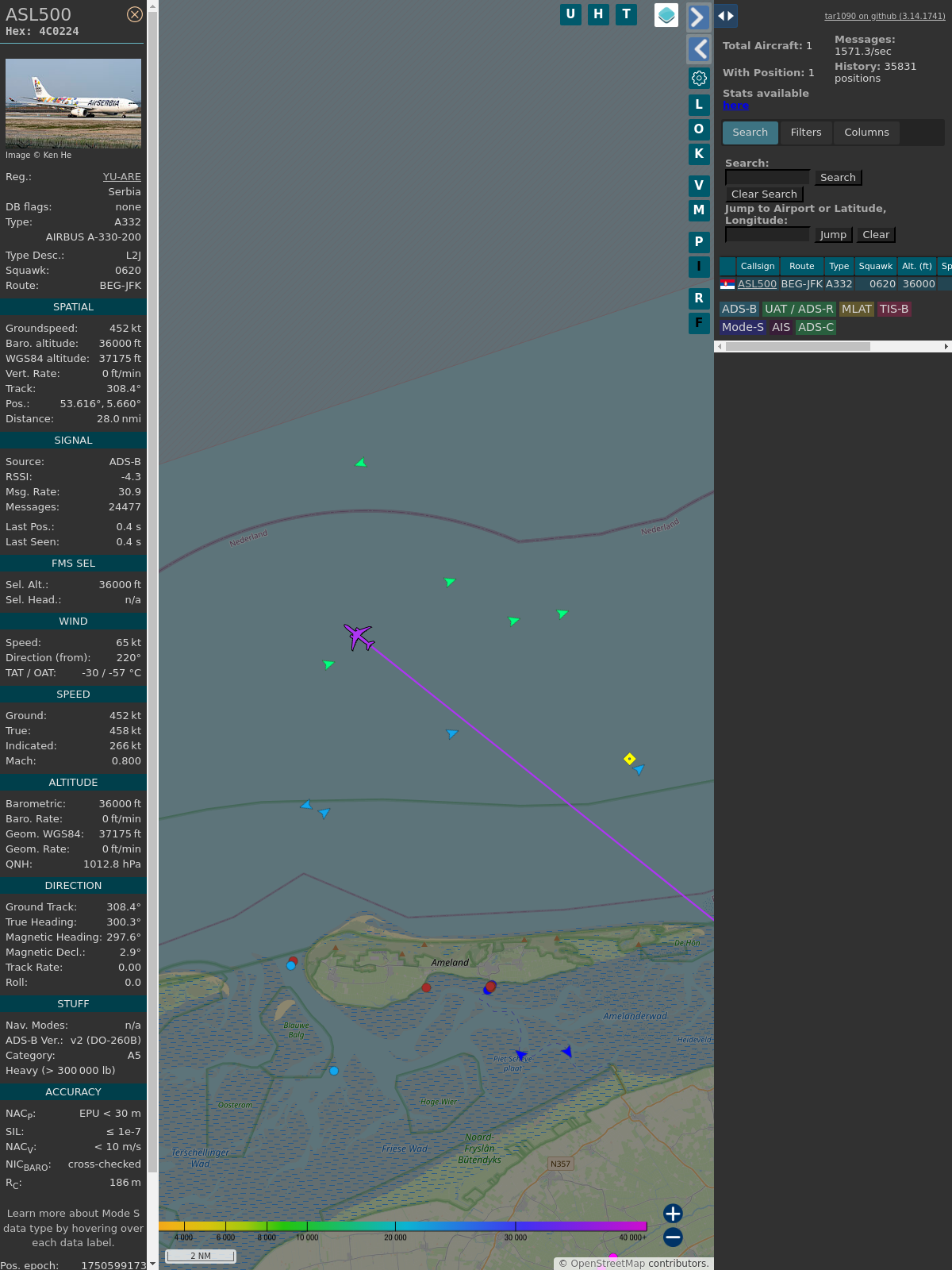Click the yellow diamond map marker

point(629,759)
